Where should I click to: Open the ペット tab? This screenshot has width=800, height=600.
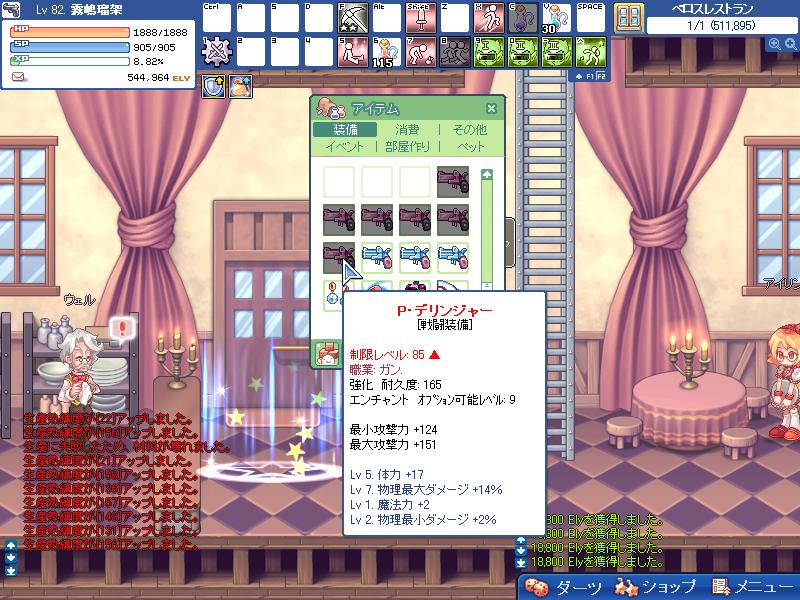coord(470,147)
